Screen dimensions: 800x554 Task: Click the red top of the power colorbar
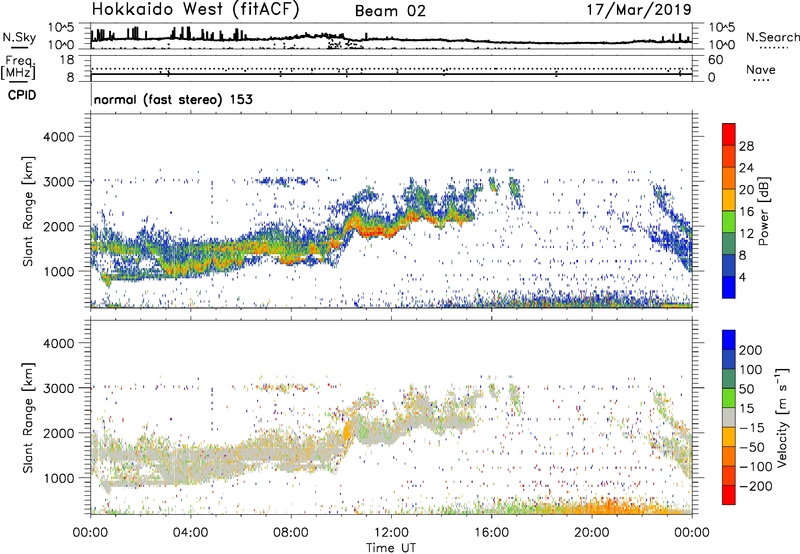click(729, 133)
